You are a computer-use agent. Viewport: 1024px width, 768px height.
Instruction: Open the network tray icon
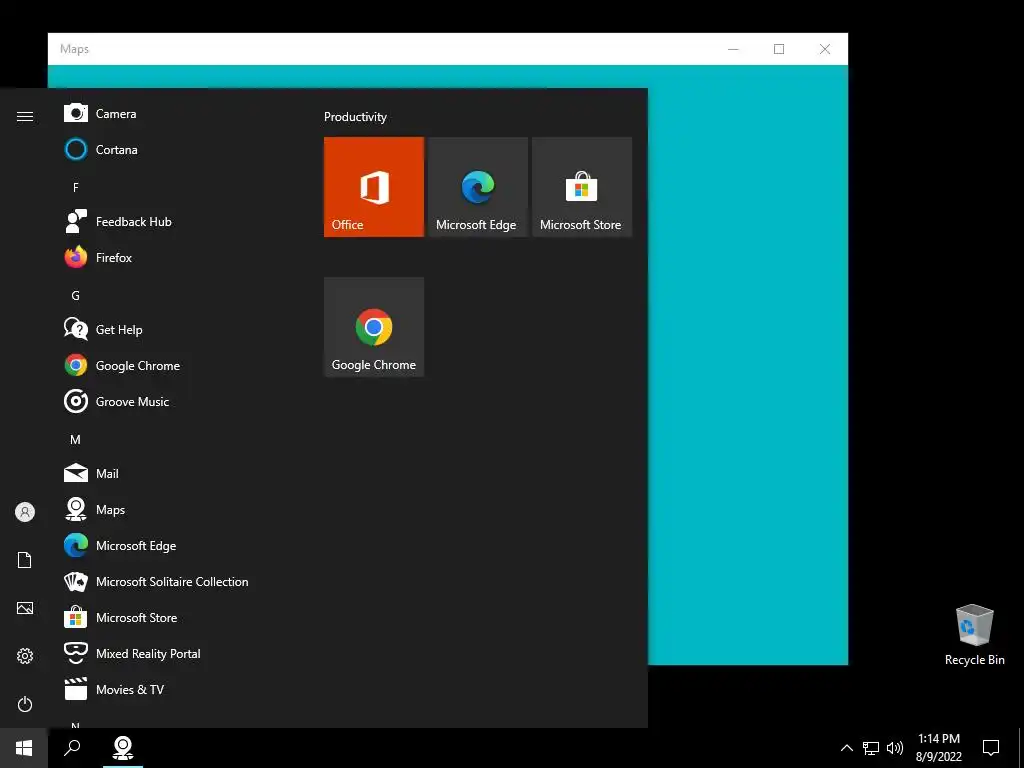tap(871, 748)
